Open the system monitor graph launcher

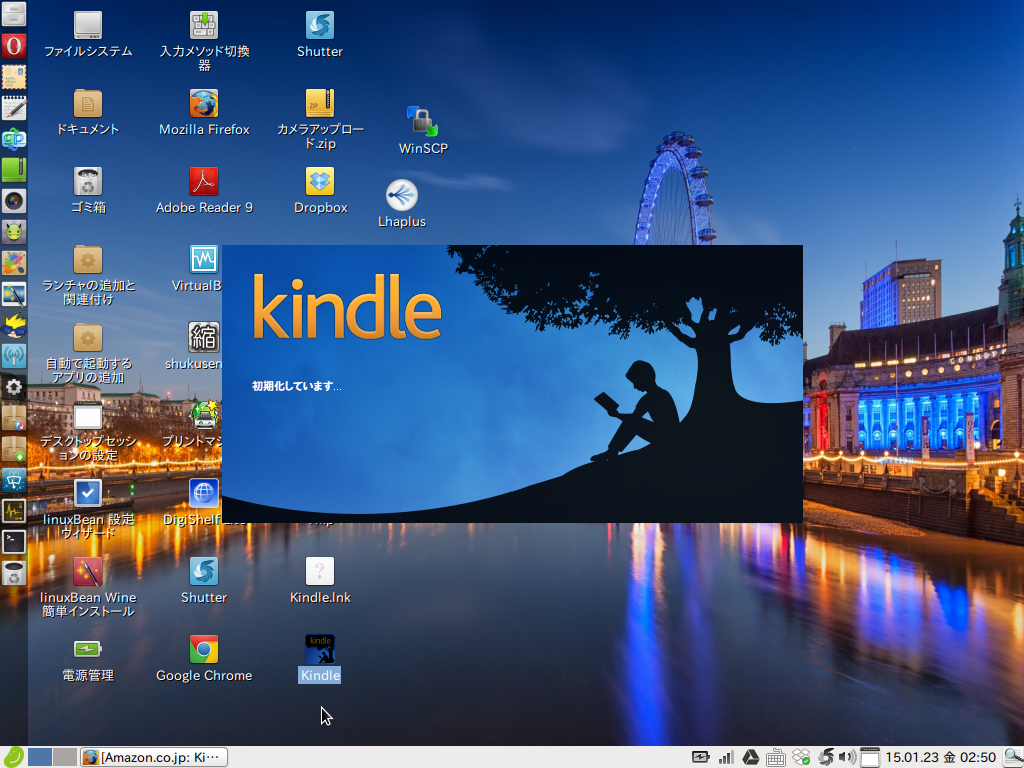pos(14,511)
